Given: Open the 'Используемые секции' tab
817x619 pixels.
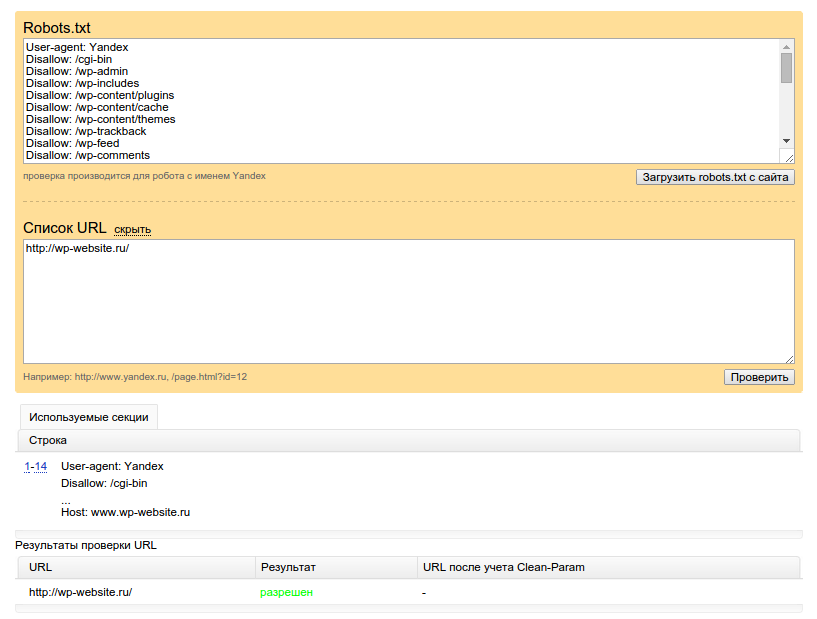Looking at the screenshot, I should coord(88,417).
